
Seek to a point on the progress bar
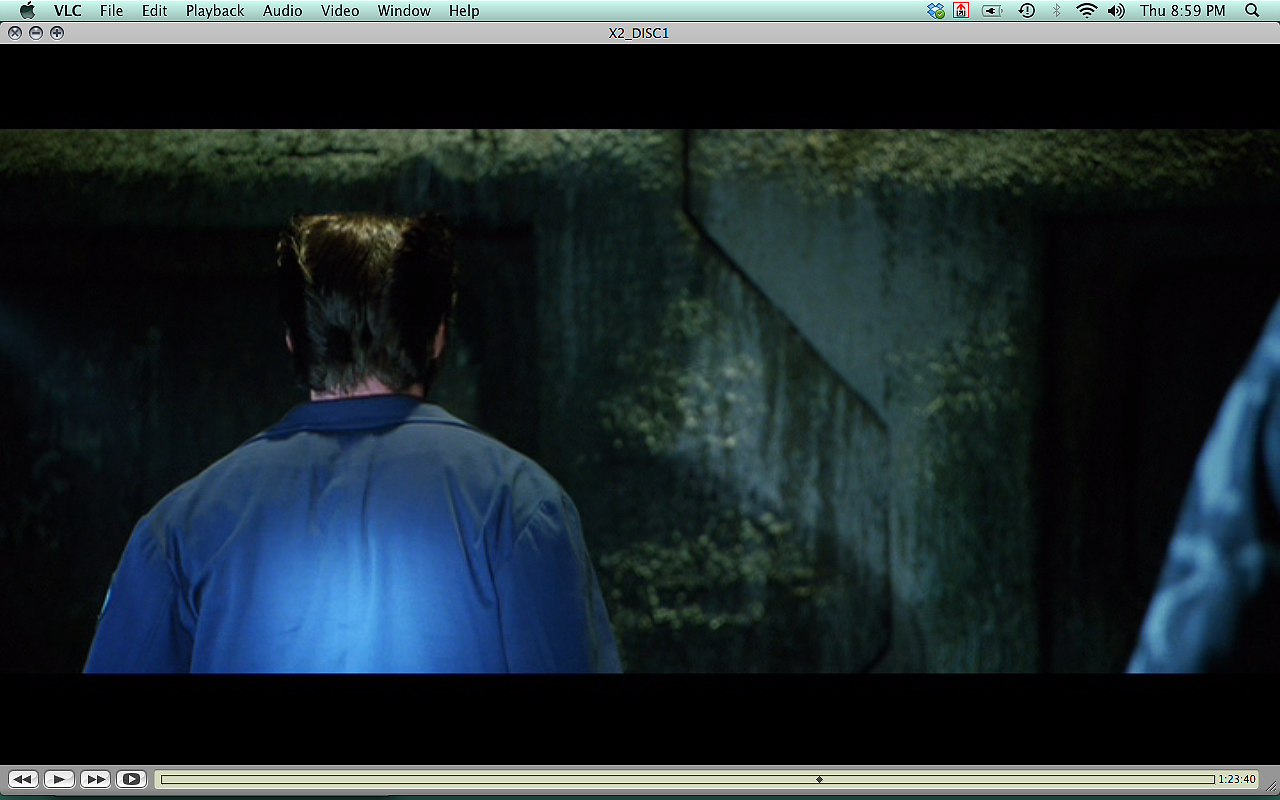(x=688, y=779)
